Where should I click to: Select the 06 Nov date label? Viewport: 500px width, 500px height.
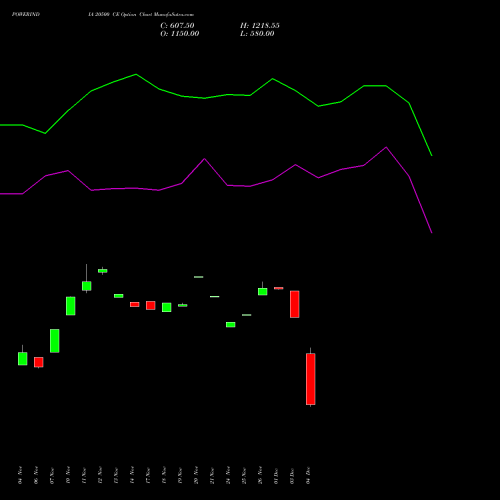click(36, 475)
